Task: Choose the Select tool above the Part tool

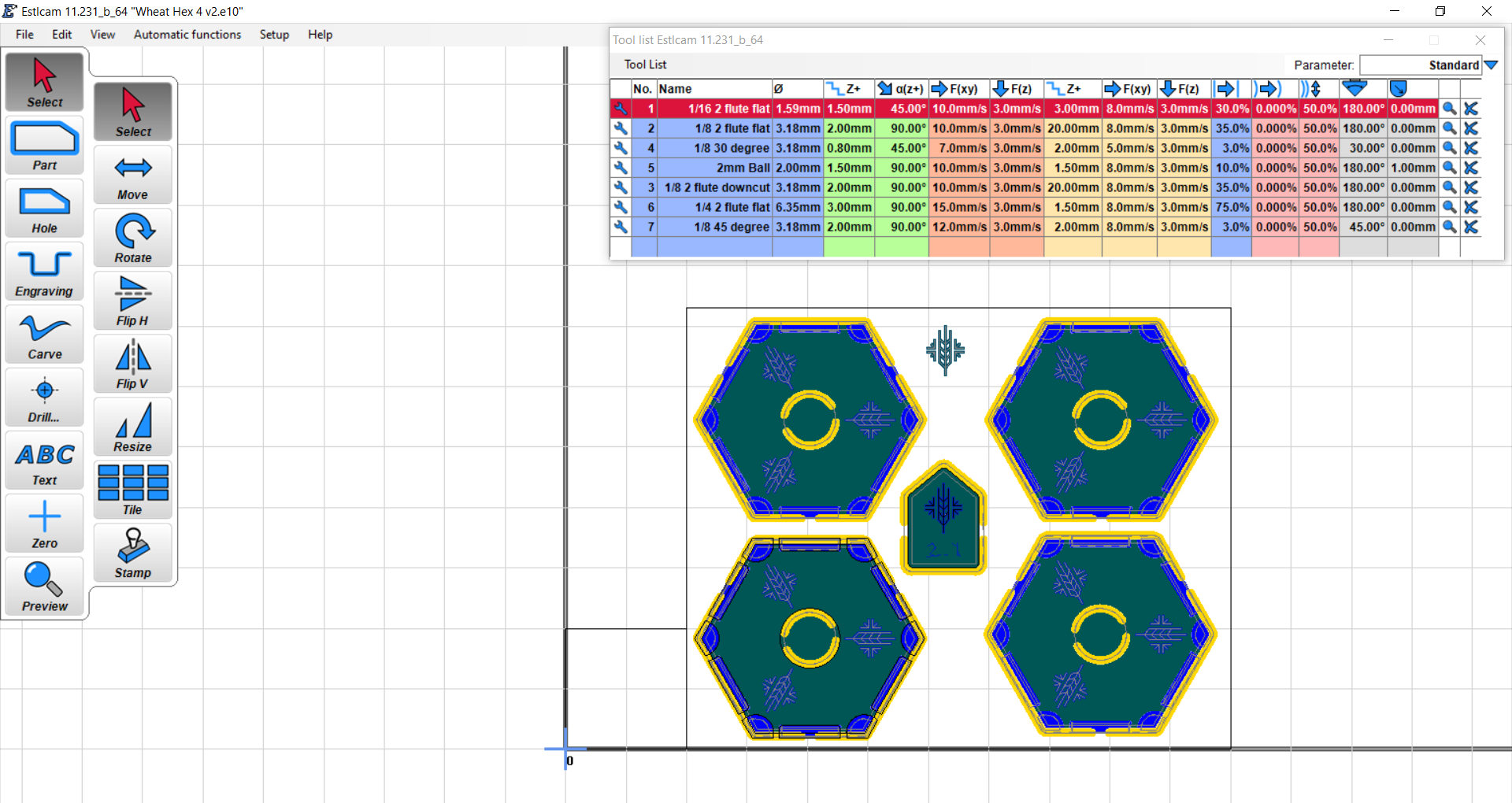Action: (45, 82)
